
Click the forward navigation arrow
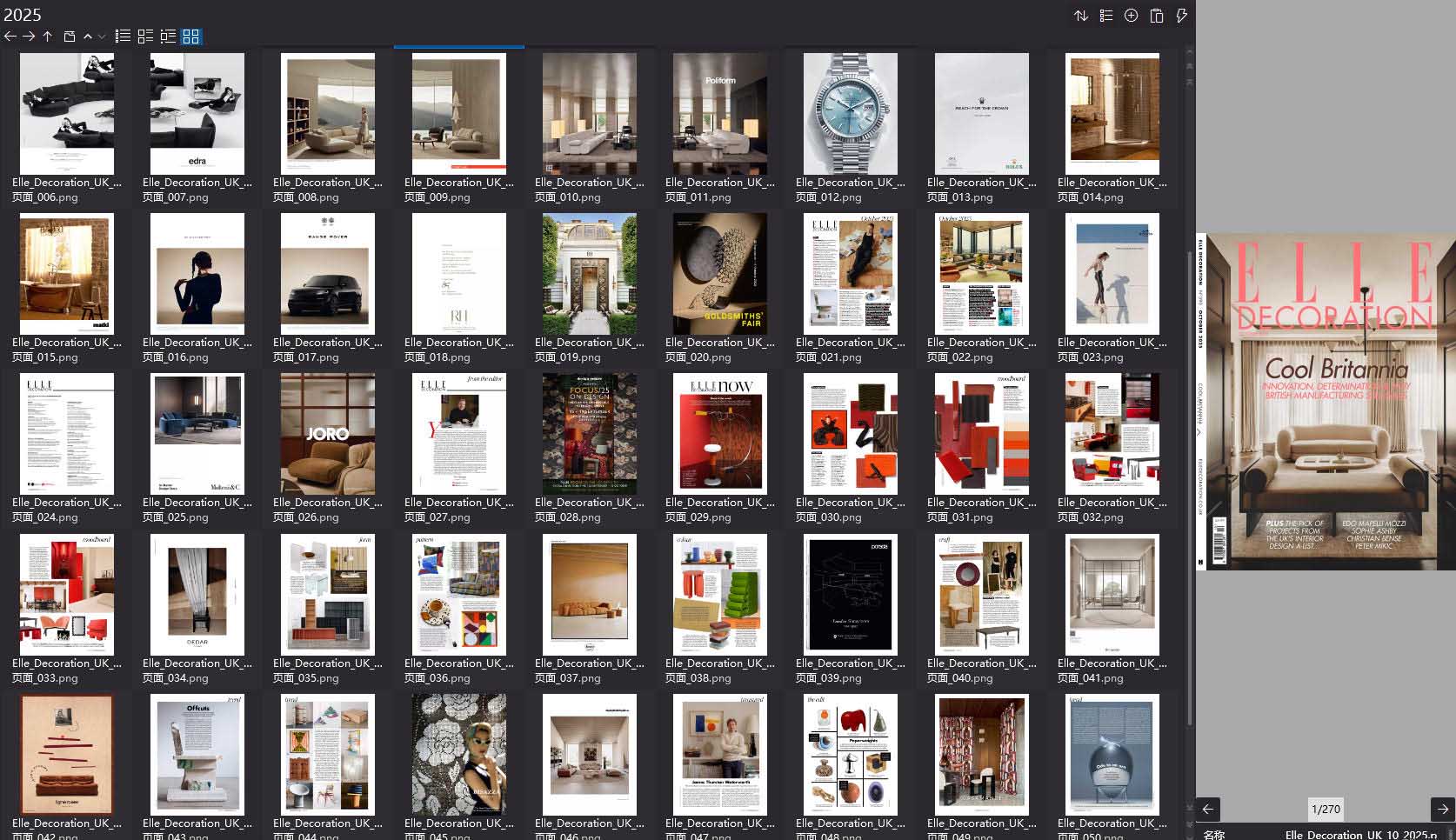tap(29, 37)
